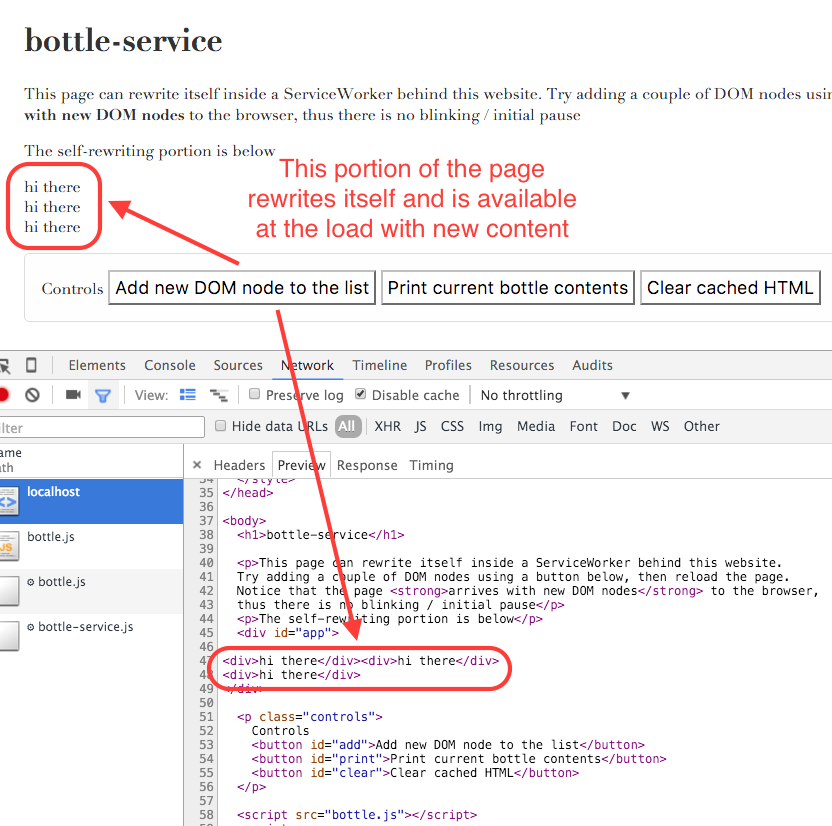
Task: Filter requests by XHR type
Action: pos(388,426)
